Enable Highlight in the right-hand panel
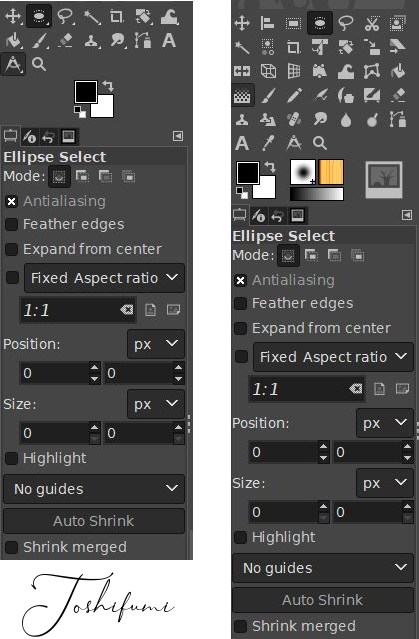Image resolution: width=419 pixels, height=639 pixels. tap(240, 537)
